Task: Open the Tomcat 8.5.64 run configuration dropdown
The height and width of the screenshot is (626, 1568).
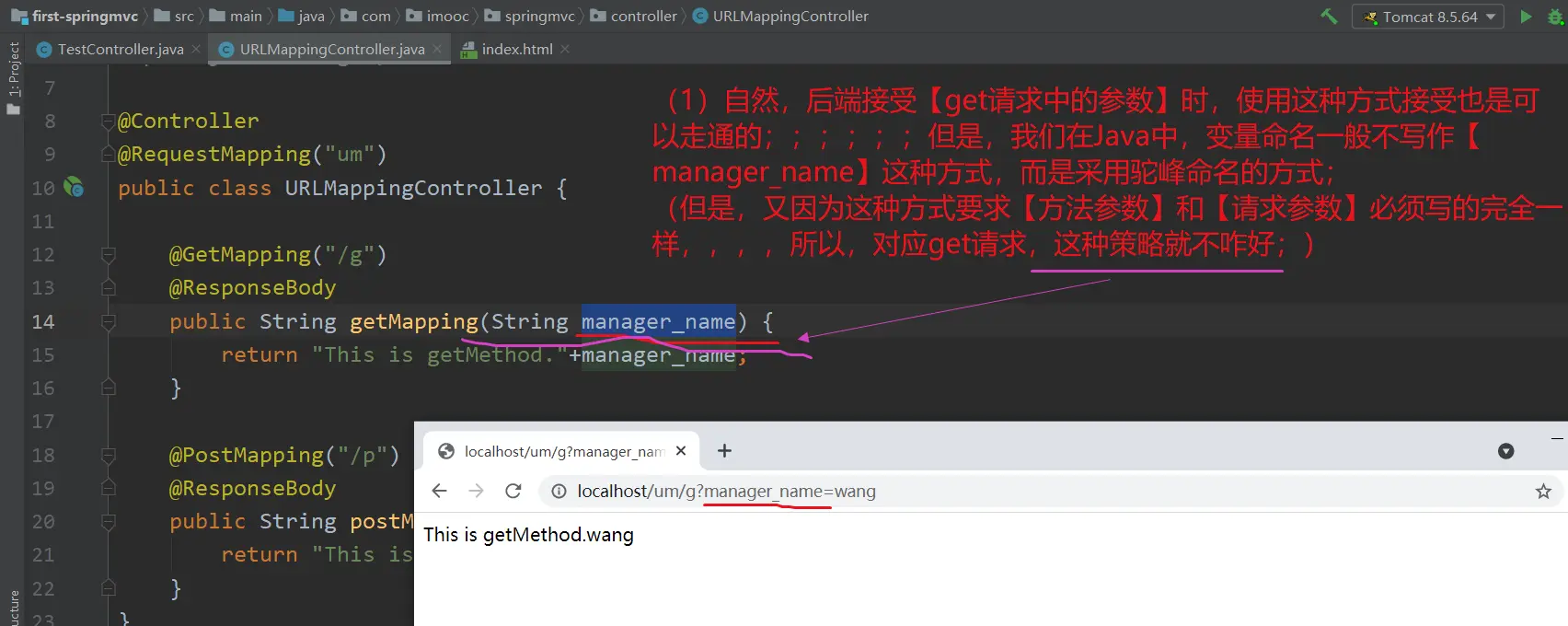Action: [x=1428, y=17]
